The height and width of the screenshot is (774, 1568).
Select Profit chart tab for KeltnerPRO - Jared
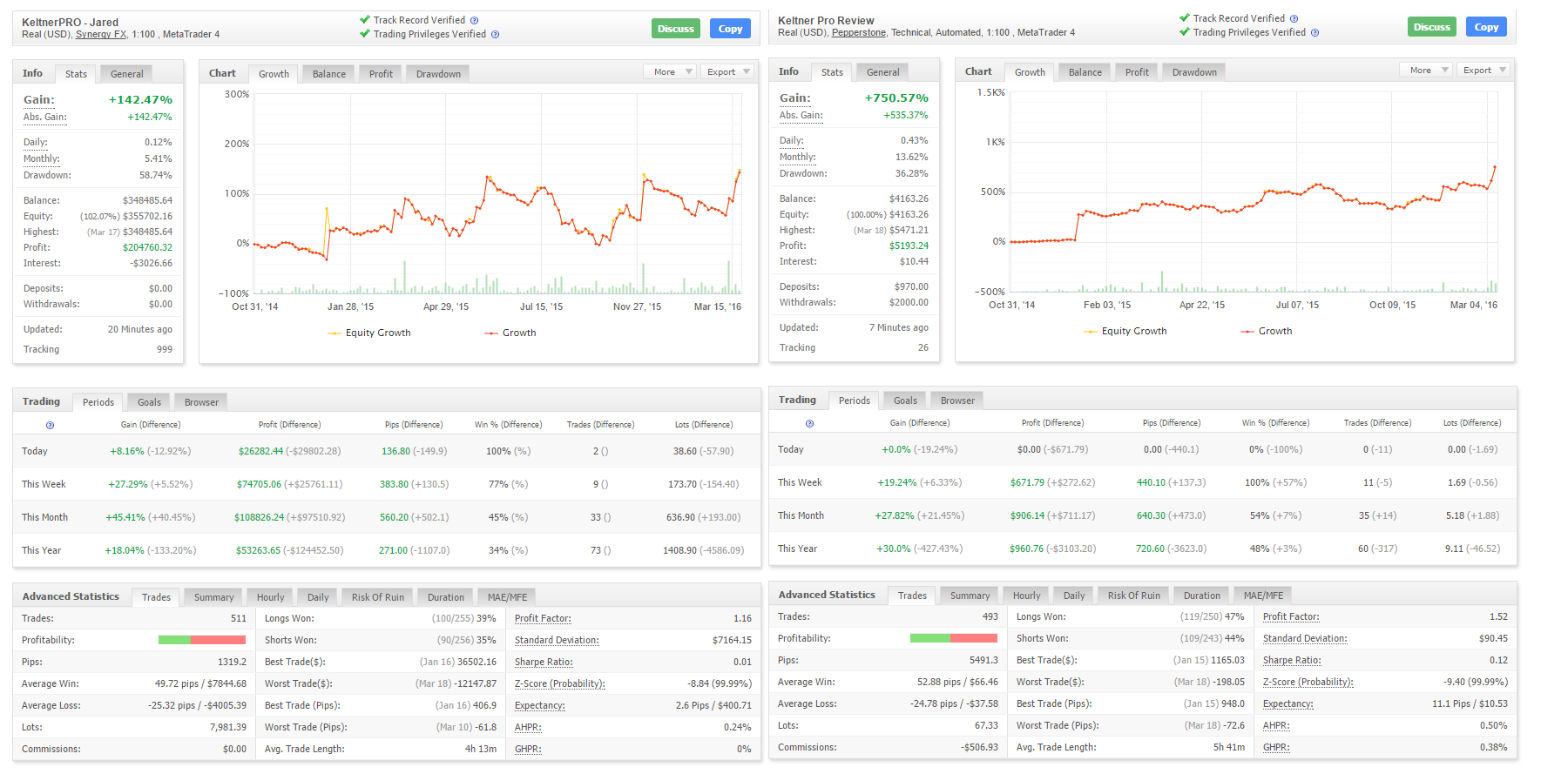pyautogui.click(x=381, y=74)
